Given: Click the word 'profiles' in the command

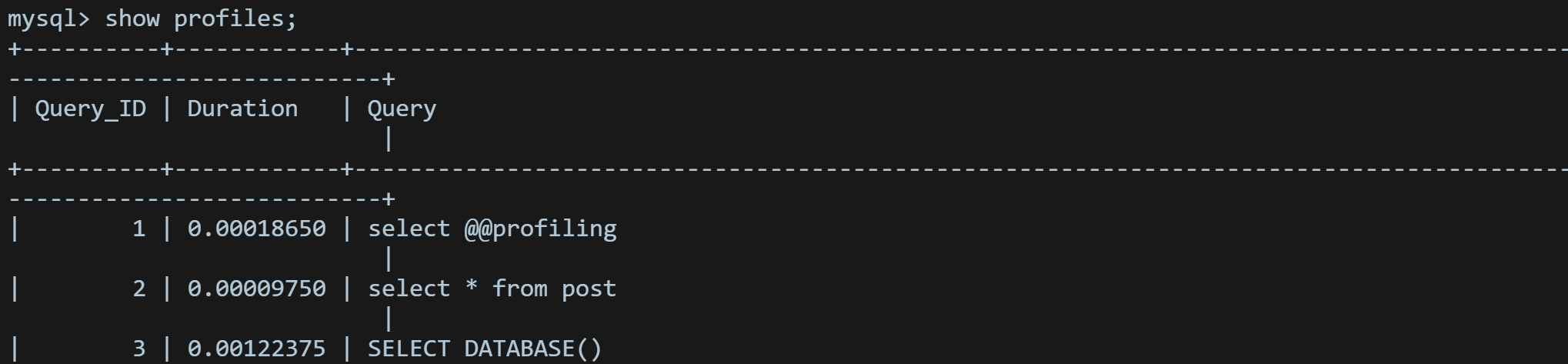Looking at the screenshot, I should (229, 19).
